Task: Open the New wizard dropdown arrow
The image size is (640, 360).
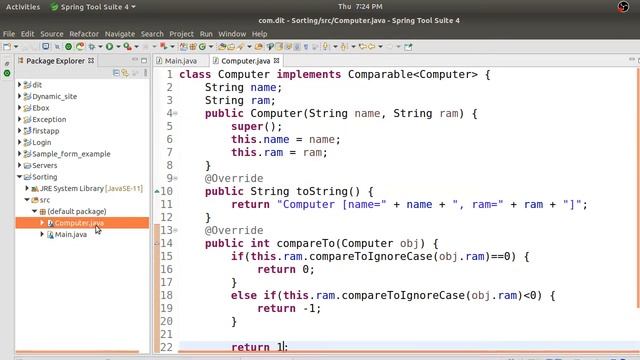Action: [16, 47]
